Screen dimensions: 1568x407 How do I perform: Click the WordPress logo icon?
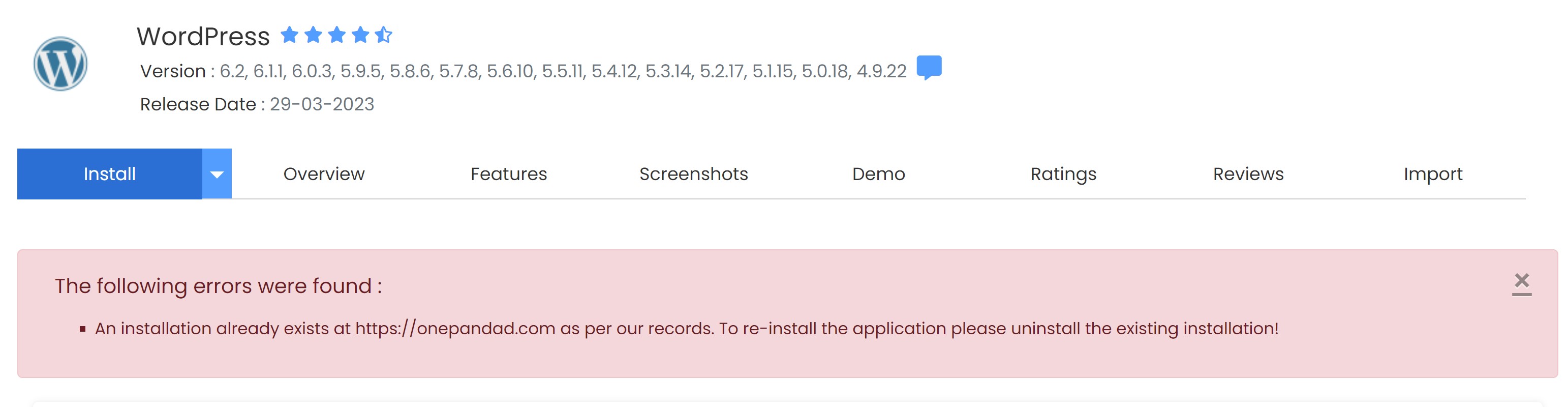click(x=60, y=64)
